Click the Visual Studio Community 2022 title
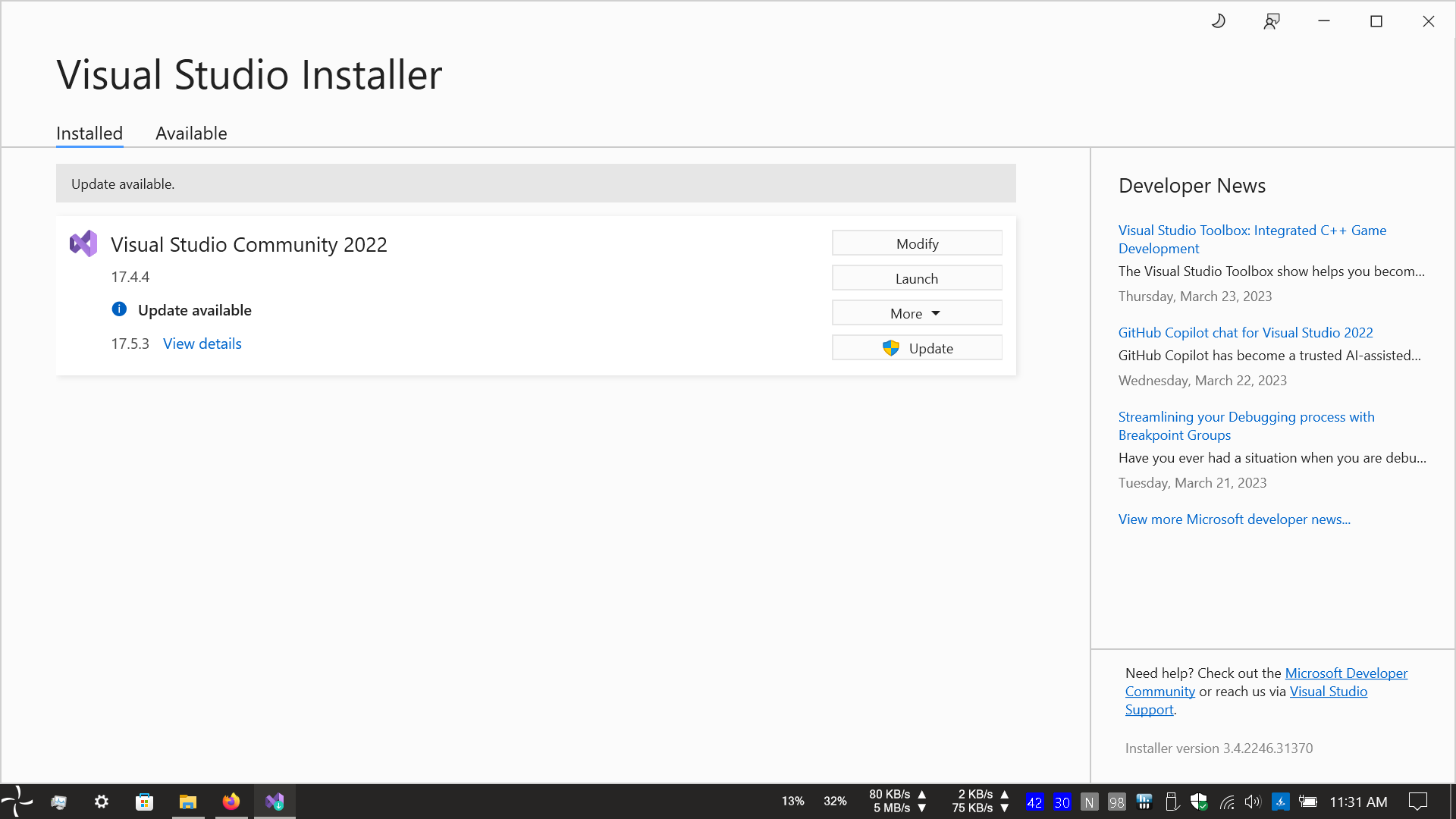The image size is (1456, 819). coord(249,244)
